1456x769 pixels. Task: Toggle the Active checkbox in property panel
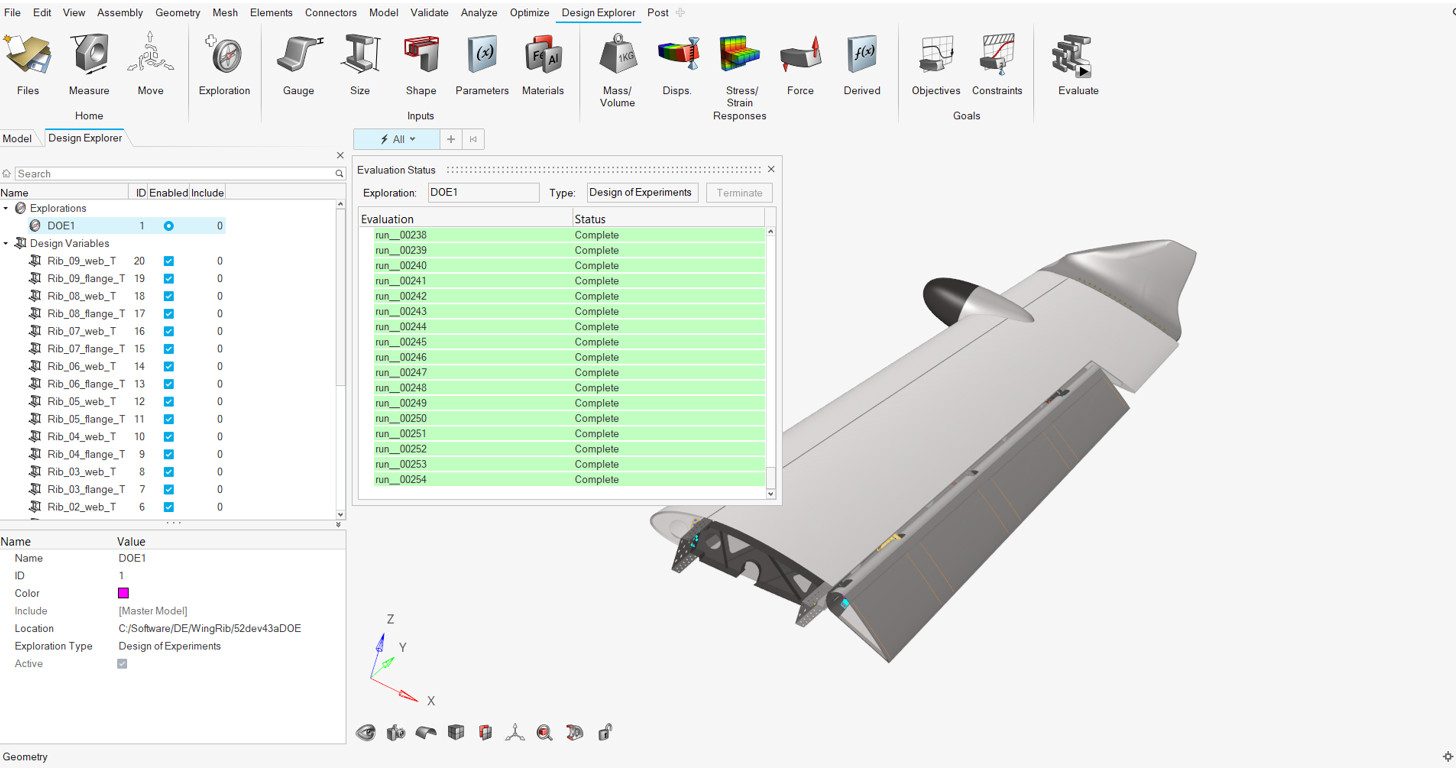[x=121, y=663]
